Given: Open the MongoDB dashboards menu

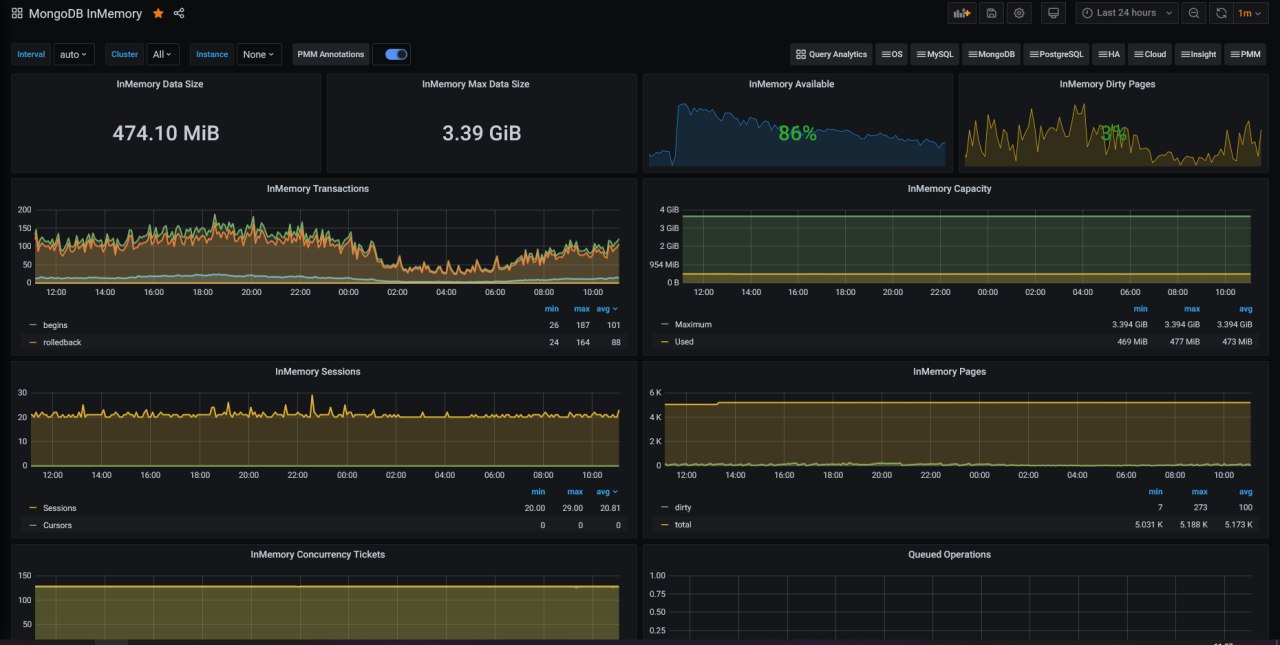Looking at the screenshot, I should click(992, 54).
